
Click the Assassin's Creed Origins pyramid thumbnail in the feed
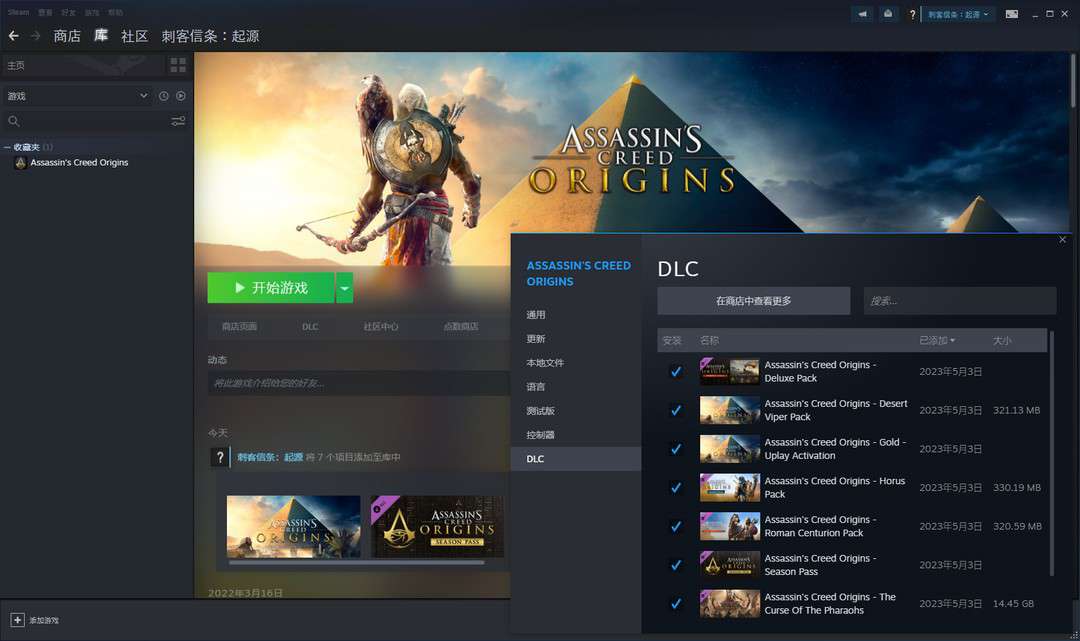click(293, 527)
